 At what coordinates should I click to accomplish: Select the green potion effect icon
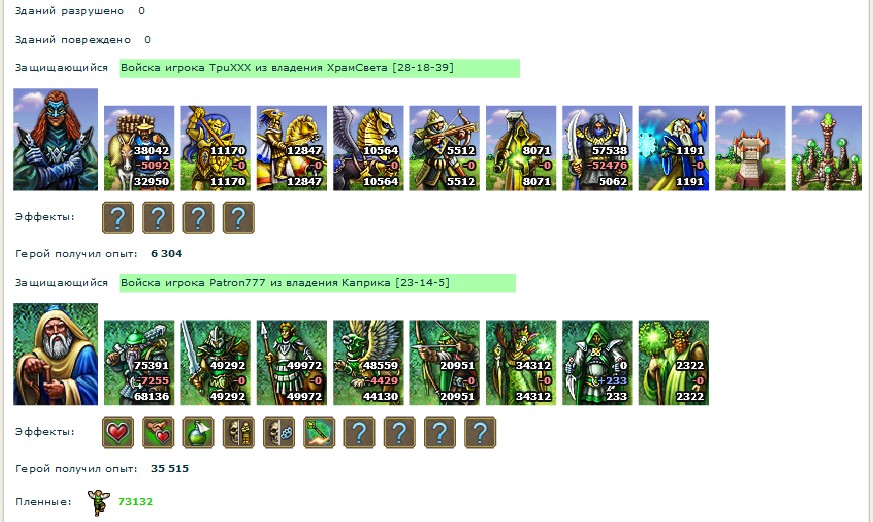(198, 432)
